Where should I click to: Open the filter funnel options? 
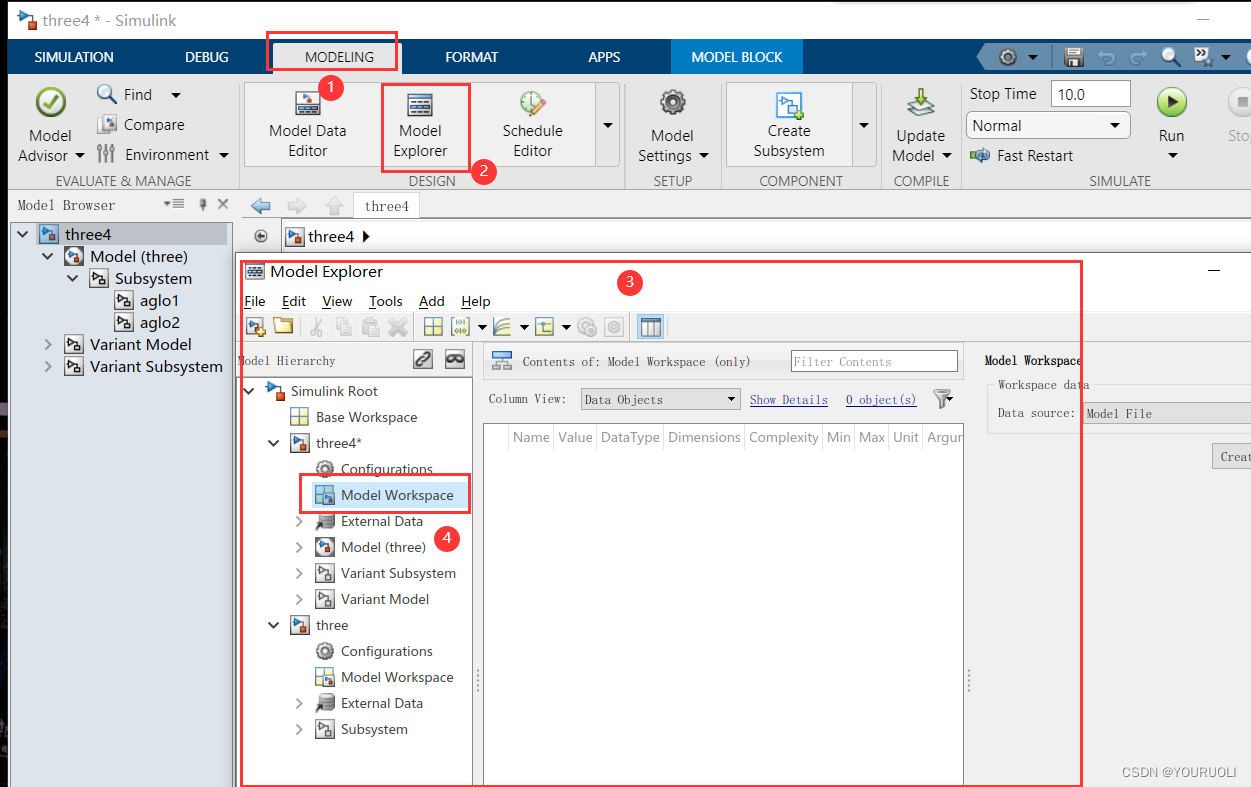[943, 399]
